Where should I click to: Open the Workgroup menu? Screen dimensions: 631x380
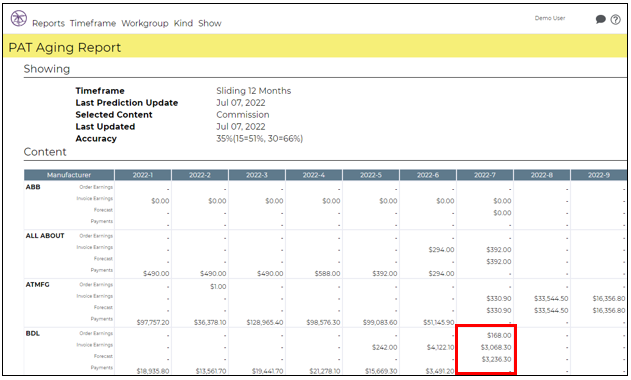pyautogui.click(x=145, y=23)
